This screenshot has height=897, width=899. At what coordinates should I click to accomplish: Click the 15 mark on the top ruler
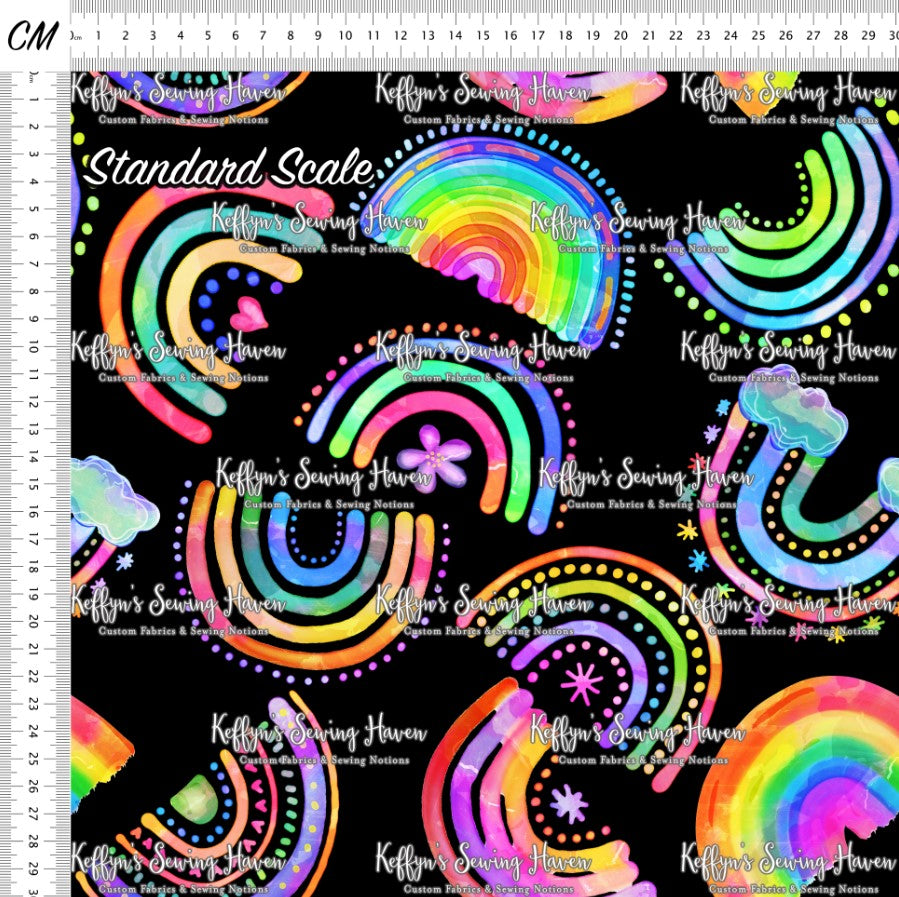tap(483, 36)
